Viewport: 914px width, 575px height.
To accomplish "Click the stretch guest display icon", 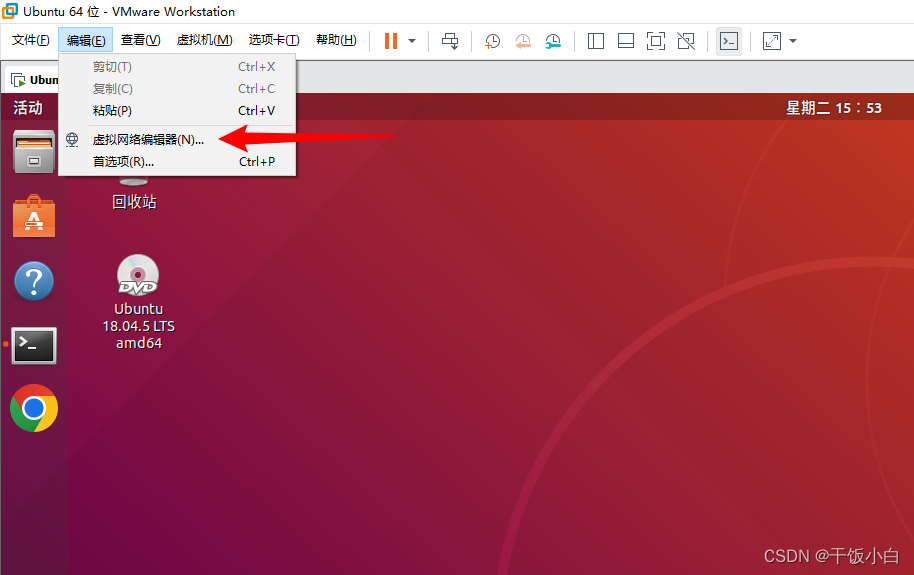I will pyautogui.click(x=772, y=41).
